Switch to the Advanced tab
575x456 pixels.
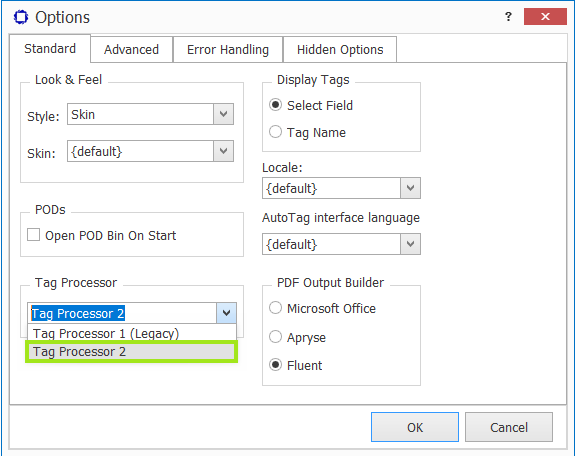(x=131, y=50)
